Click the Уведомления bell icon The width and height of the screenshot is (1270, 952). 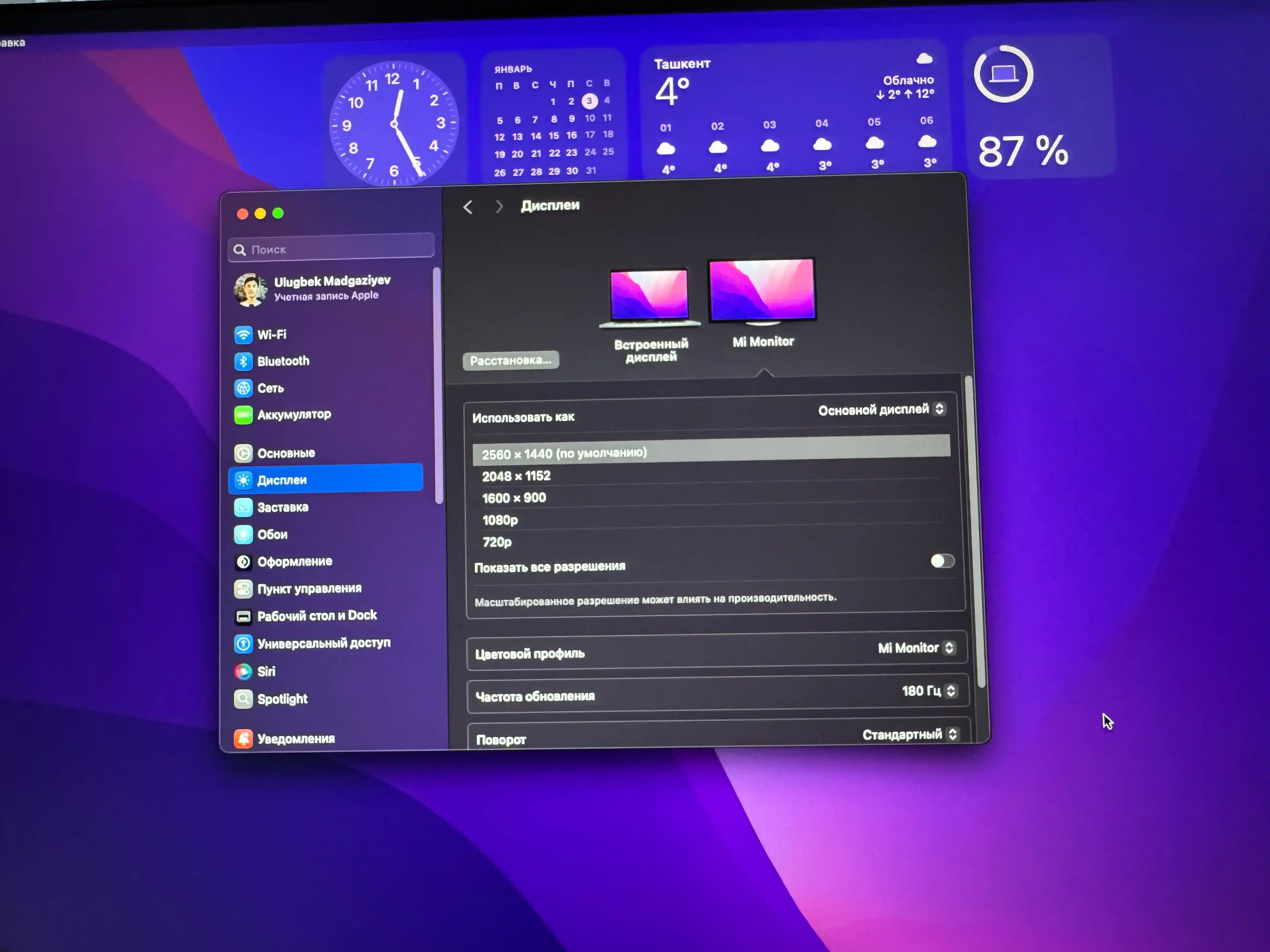(243, 739)
